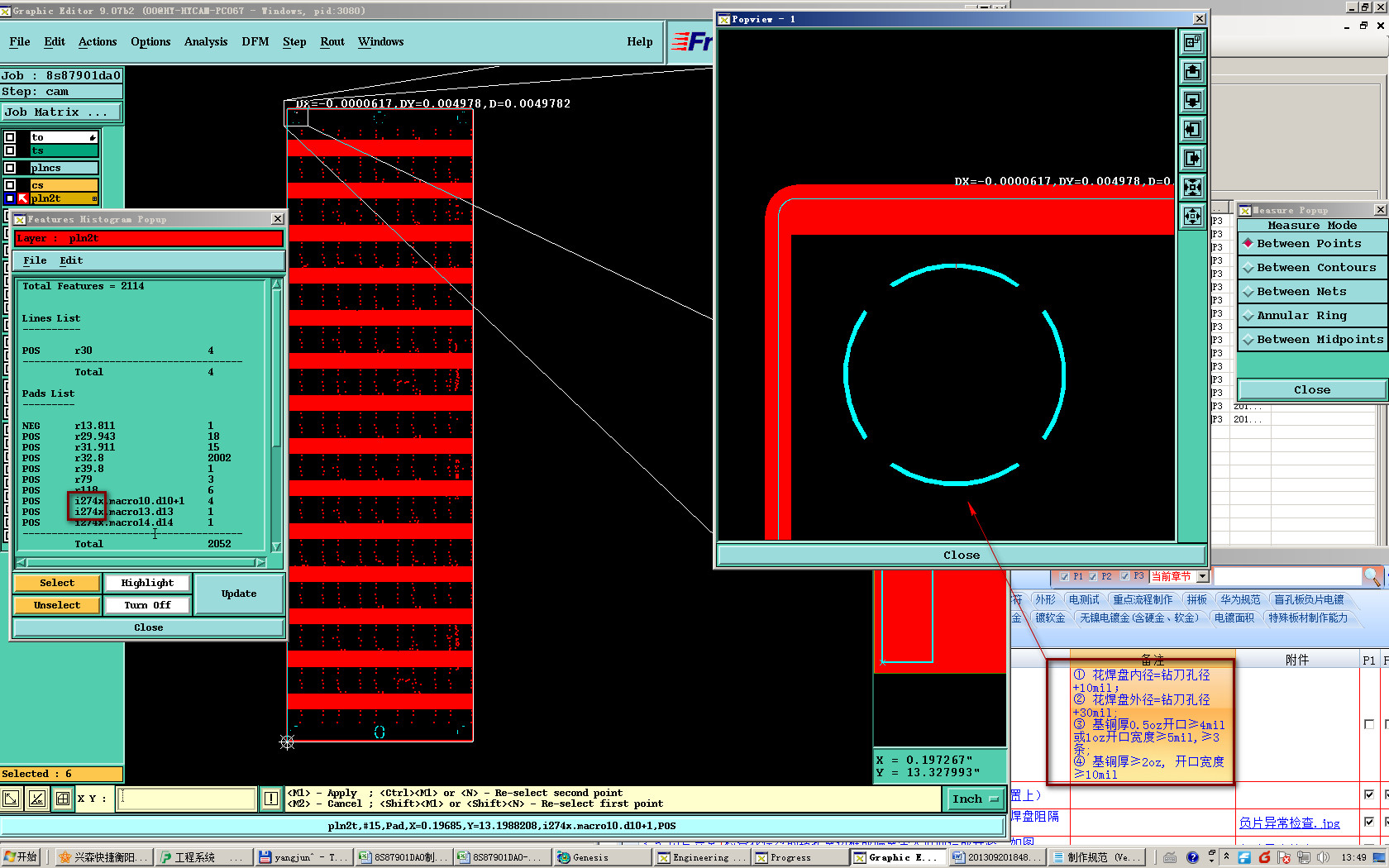Switch to the 电测试 tab
The height and width of the screenshot is (868, 1389).
point(1084,599)
